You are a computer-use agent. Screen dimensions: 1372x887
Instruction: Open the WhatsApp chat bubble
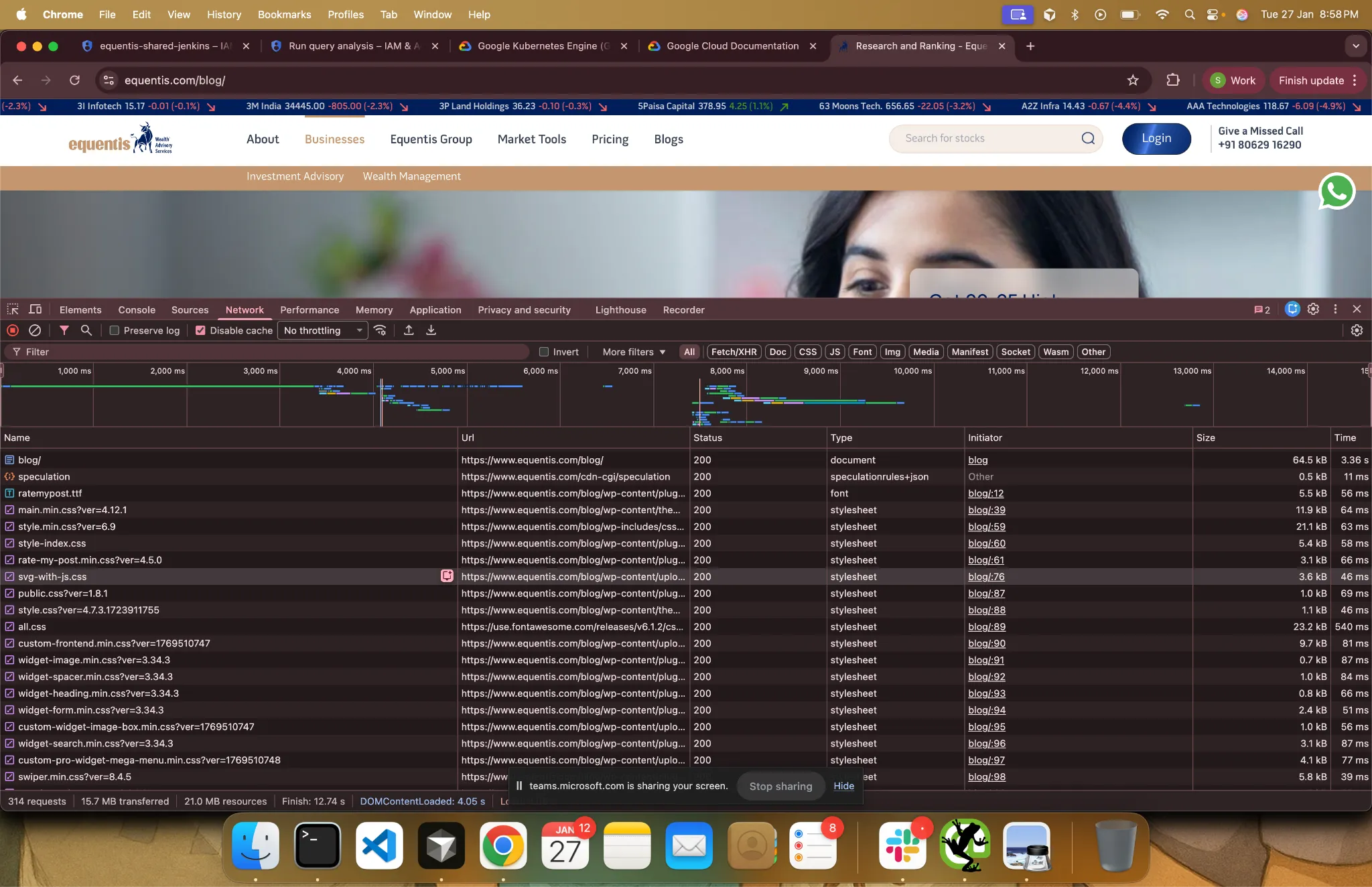[x=1336, y=192]
